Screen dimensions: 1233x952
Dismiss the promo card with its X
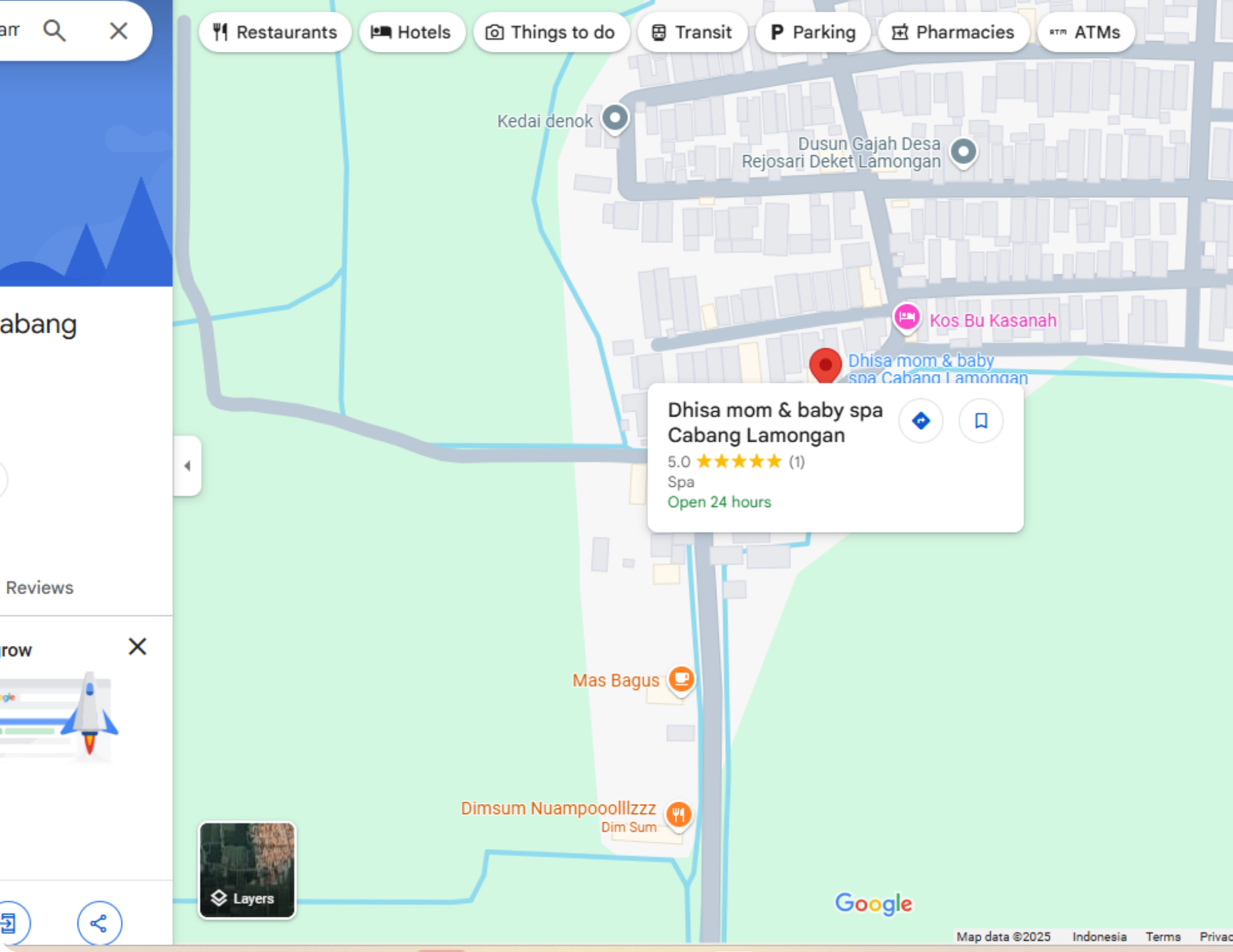[x=137, y=646]
